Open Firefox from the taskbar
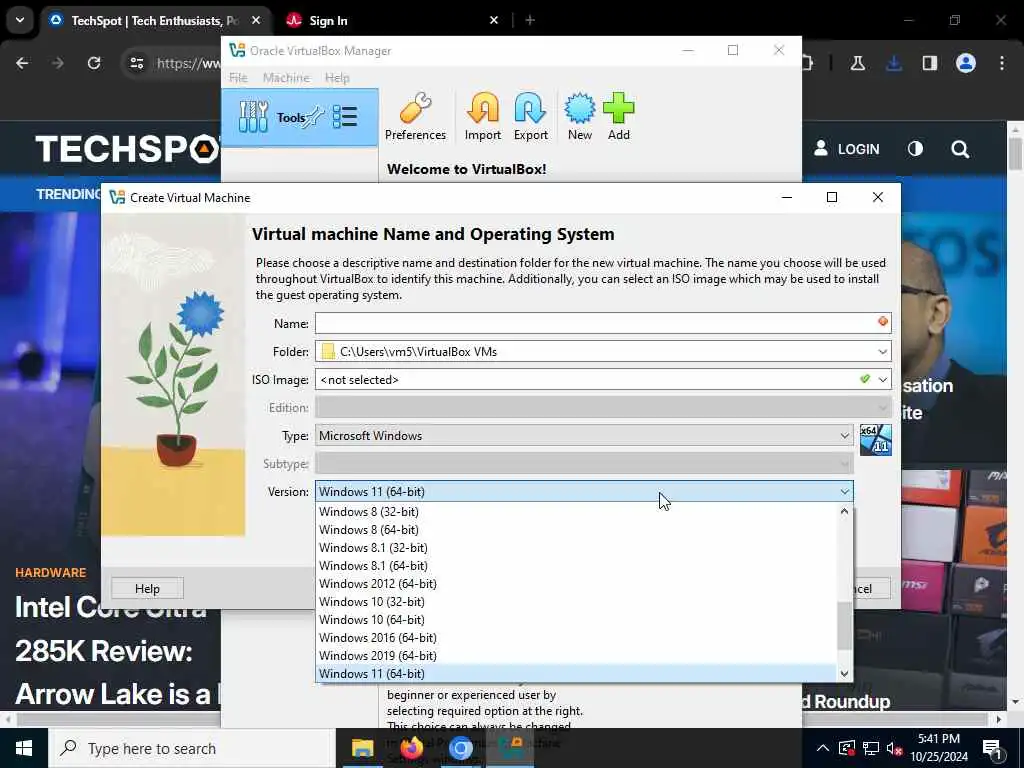This screenshot has width=1024, height=768. 411,748
